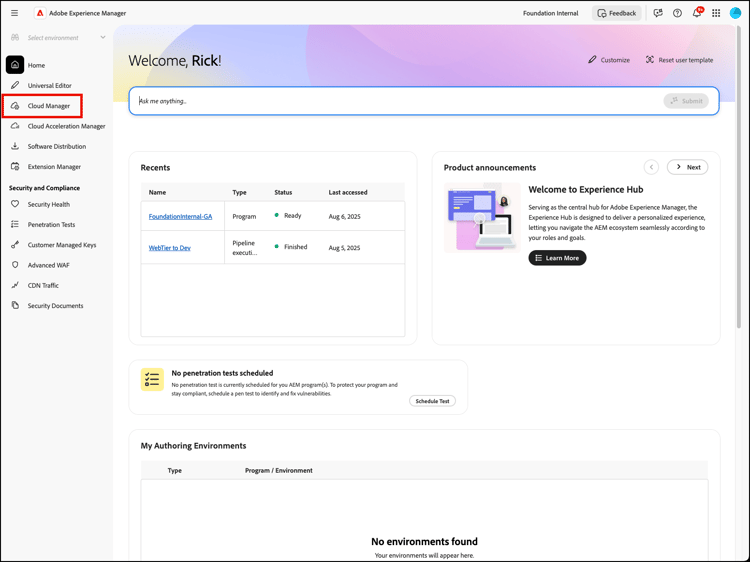This screenshot has width=750, height=562.
Task: Open Advanced WAF page
Action: pyautogui.click(x=48, y=265)
